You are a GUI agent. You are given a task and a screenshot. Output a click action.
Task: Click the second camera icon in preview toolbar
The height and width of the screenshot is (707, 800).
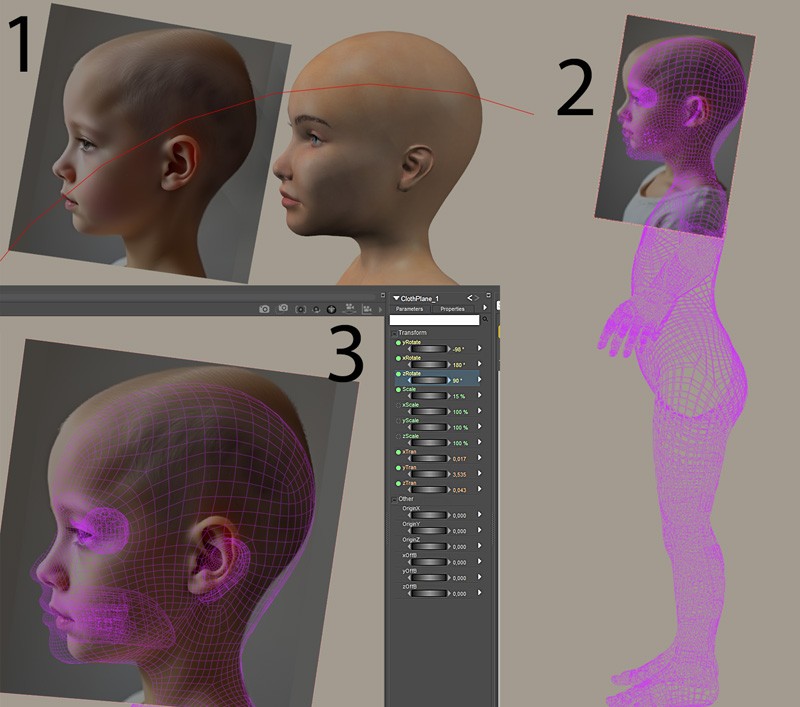click(x=283, y=308)
